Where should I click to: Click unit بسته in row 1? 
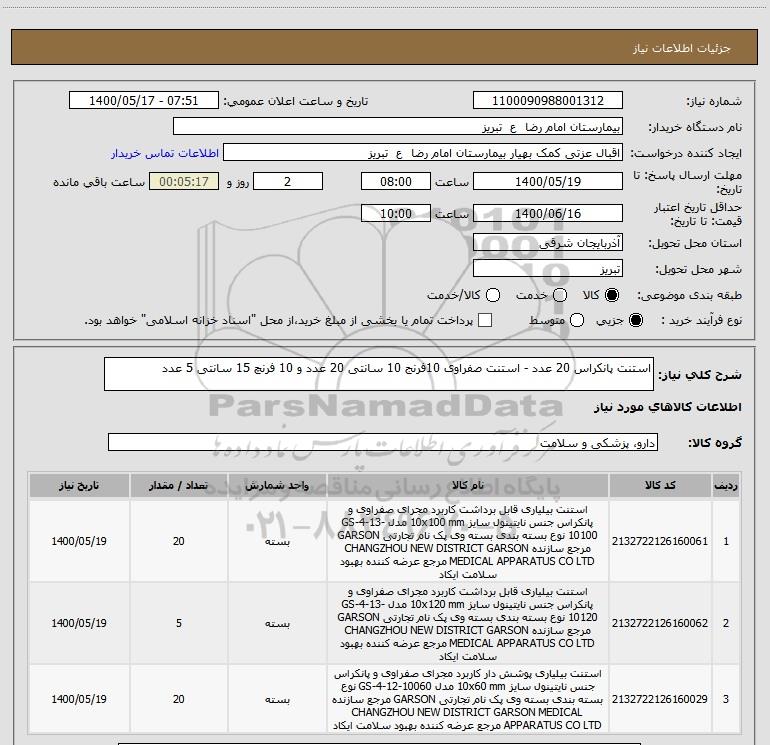[x=277, y=542]
